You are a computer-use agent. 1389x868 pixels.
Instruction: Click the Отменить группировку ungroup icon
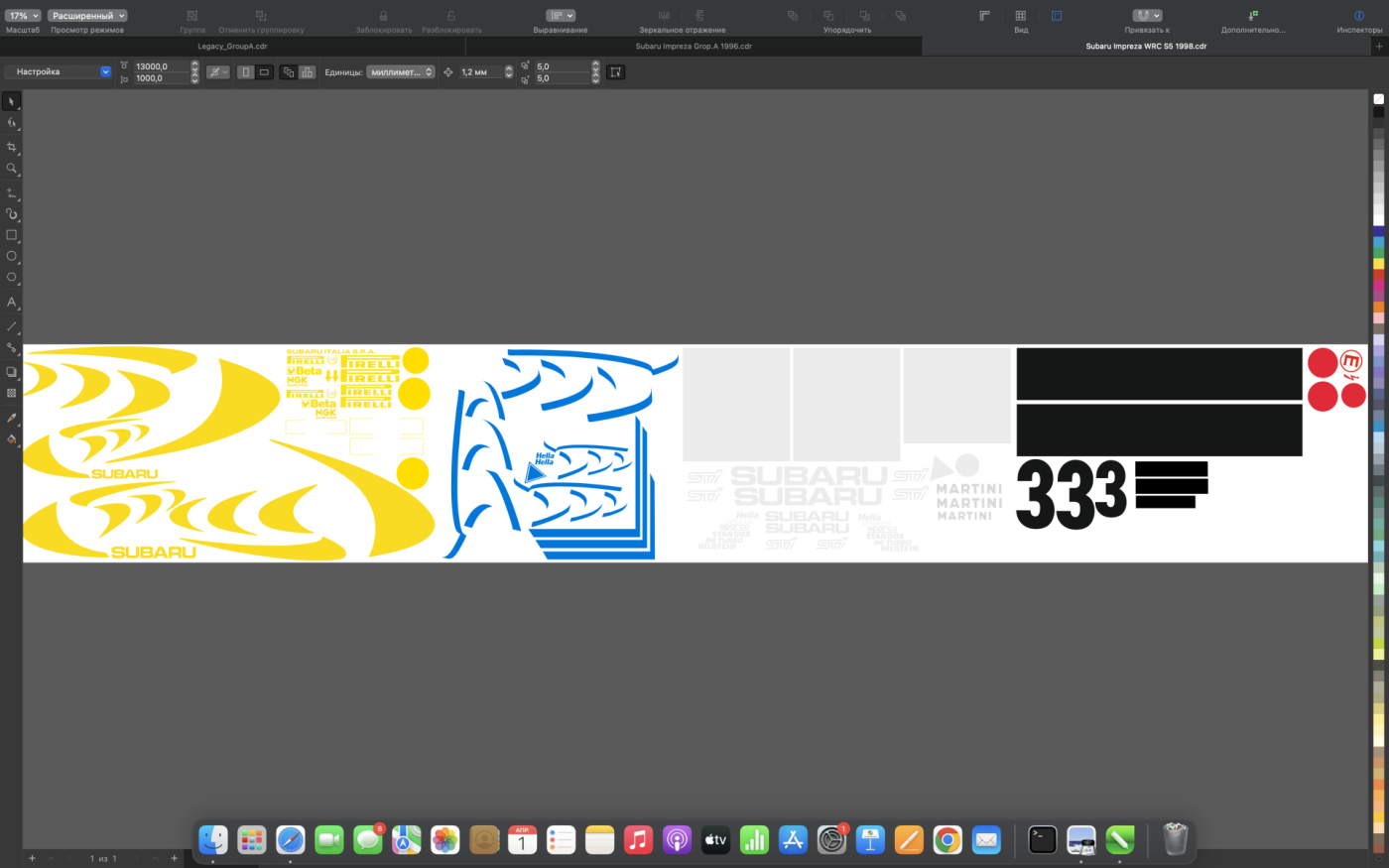pos(261,16)
